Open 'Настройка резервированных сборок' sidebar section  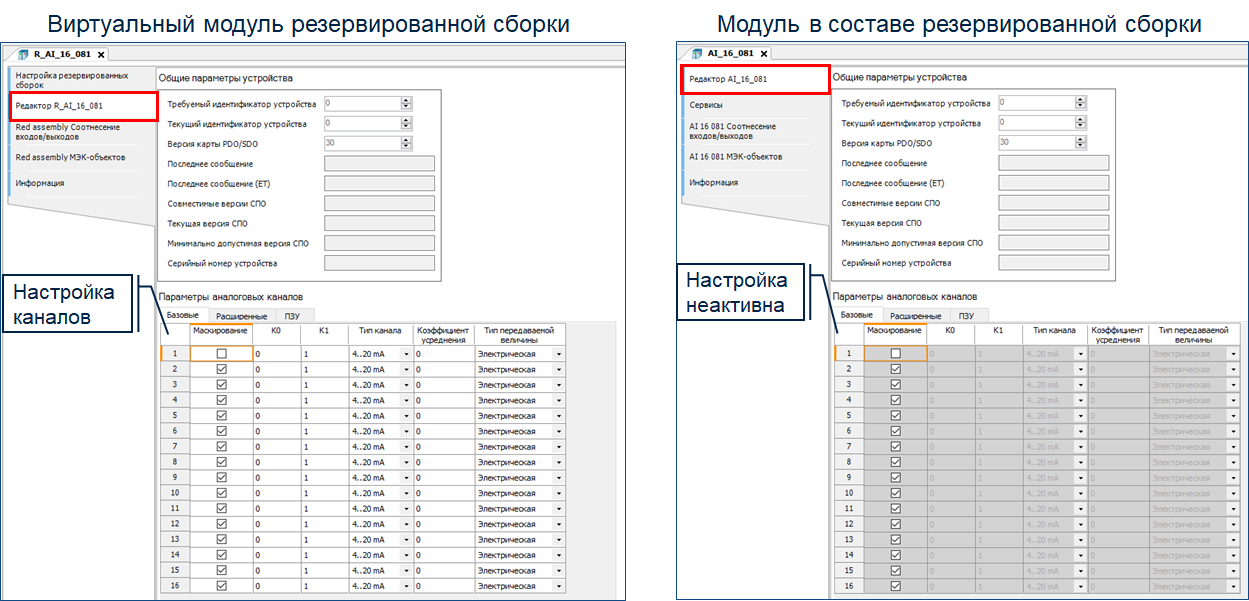72,80
